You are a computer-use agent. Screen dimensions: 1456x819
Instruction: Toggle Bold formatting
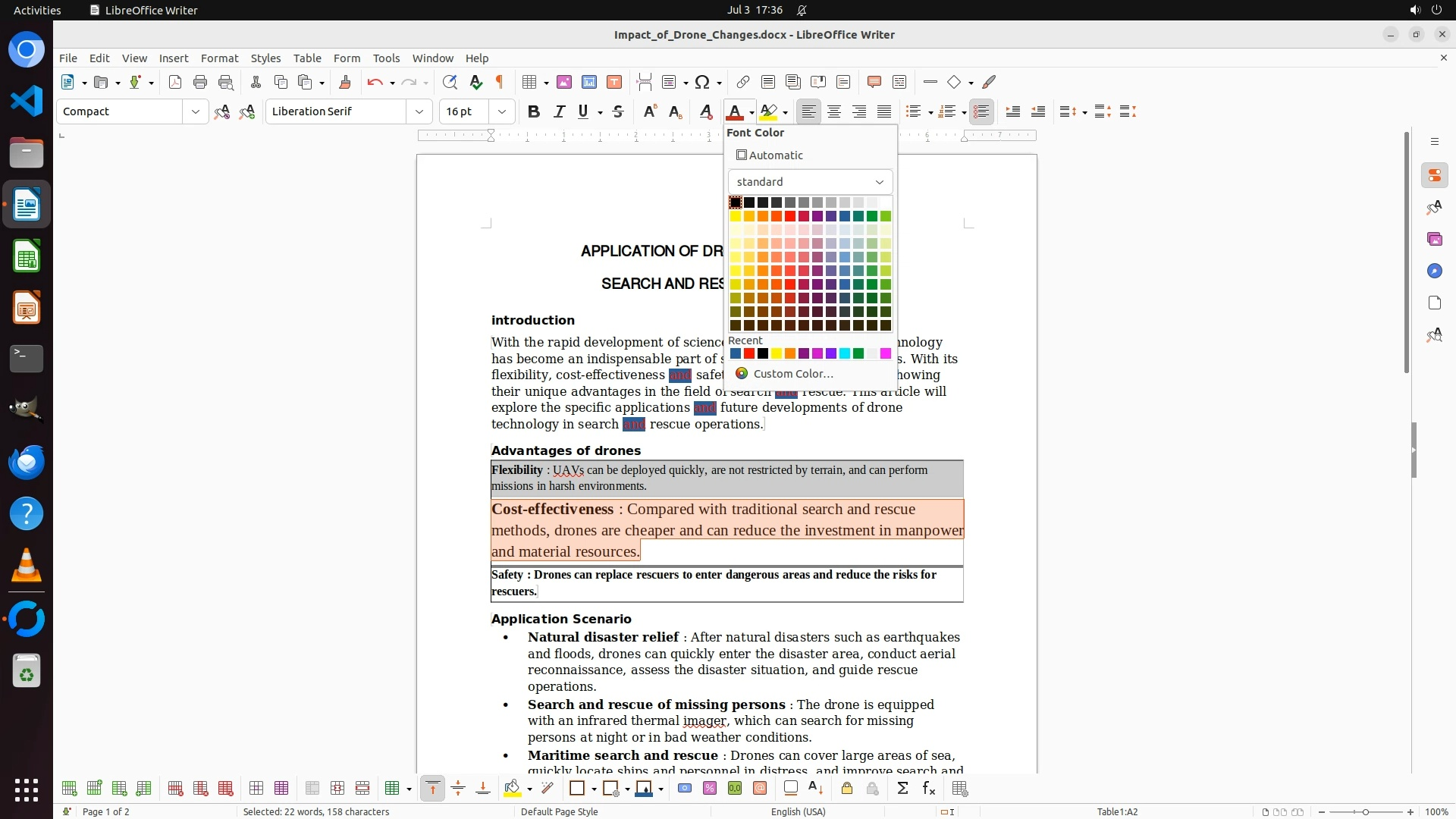tap(534, 111)
